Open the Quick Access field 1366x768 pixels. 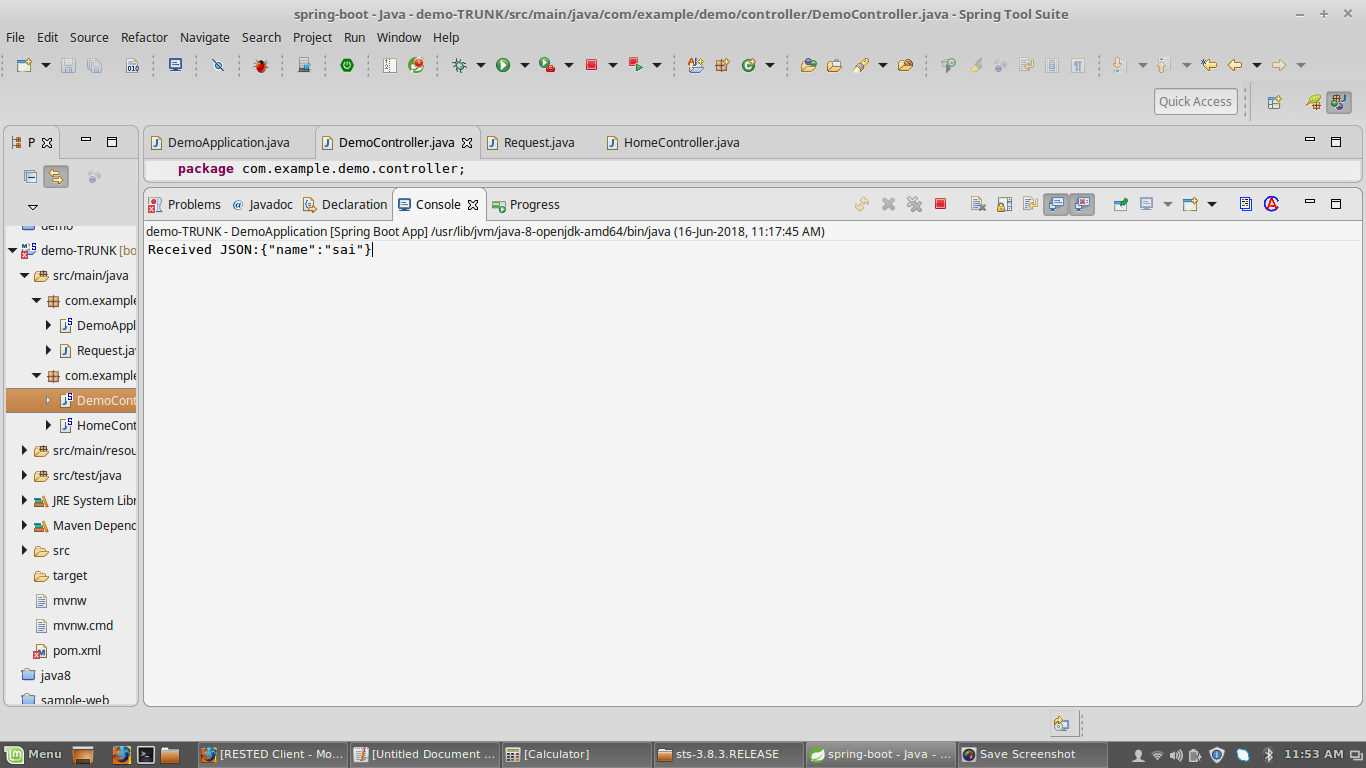click(1196, 101)
